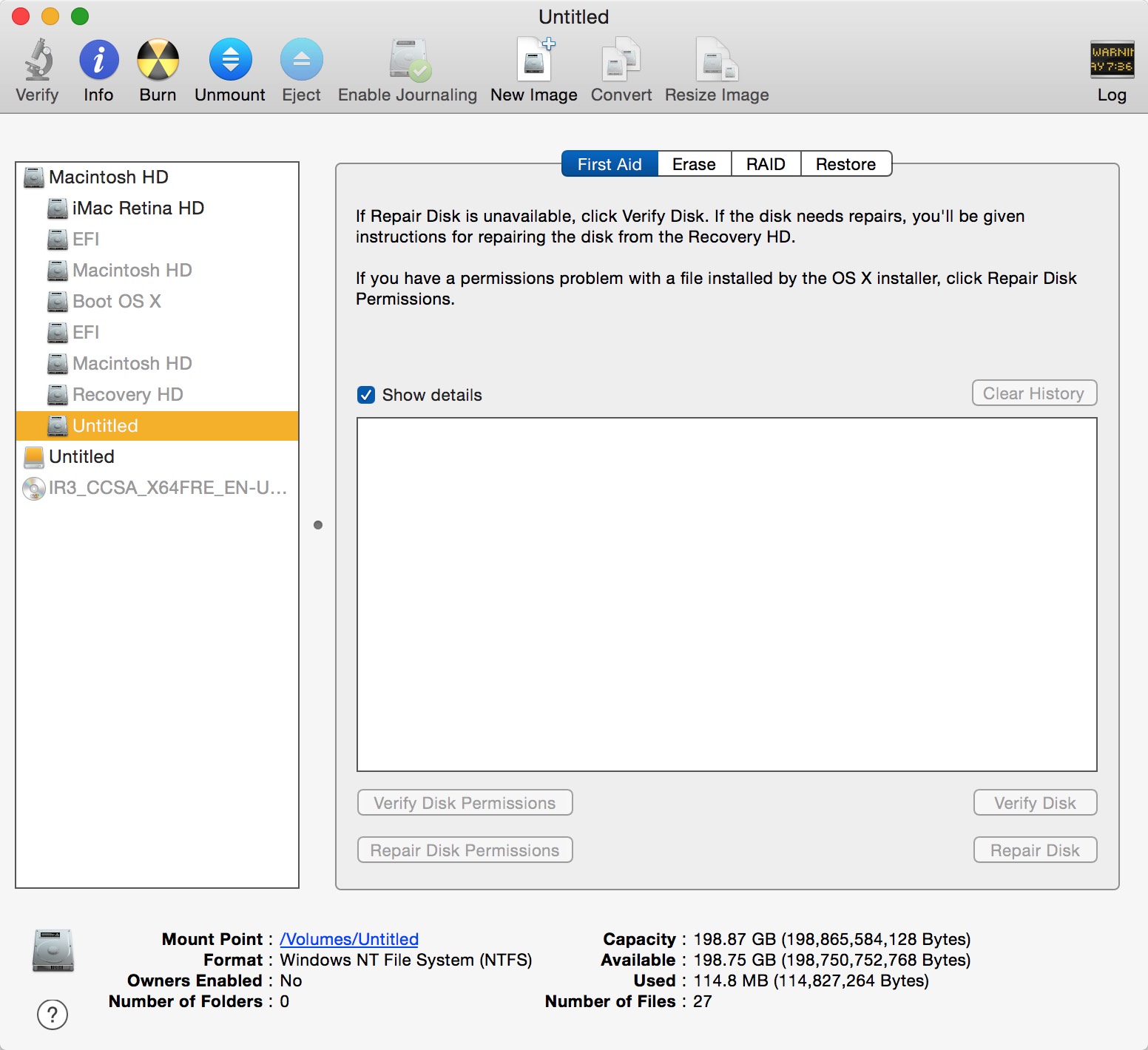Click the Burn disc icon

[x=158, y=61]
